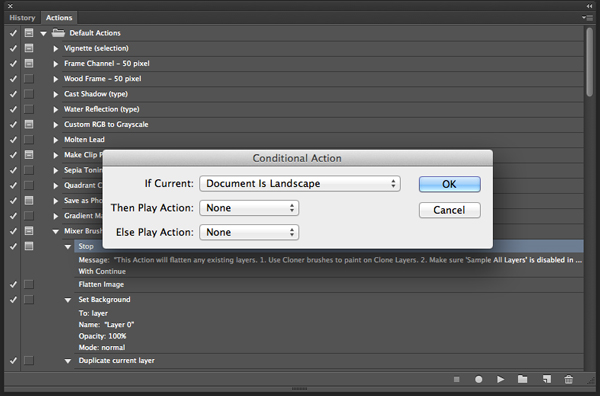Click the Delete trash icon
Image resolution: width=600 pixels, height=396 pixels.
(569, 379)
